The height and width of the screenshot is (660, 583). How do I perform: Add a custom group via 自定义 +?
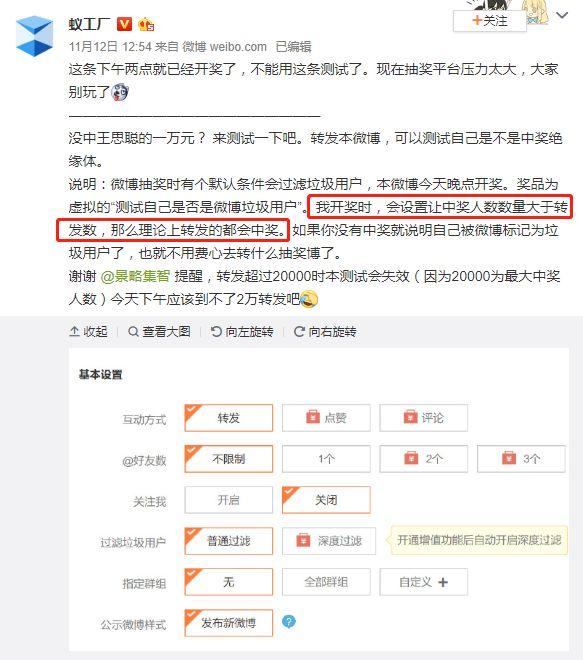[423, 582]
